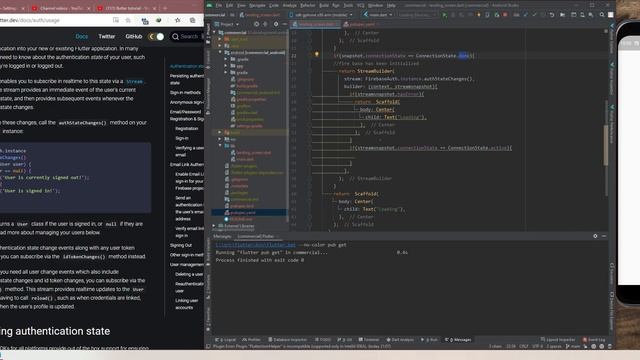Open the Layout Inspector tool window
This screenshot has height=360, width=640.
coord(558,340)
